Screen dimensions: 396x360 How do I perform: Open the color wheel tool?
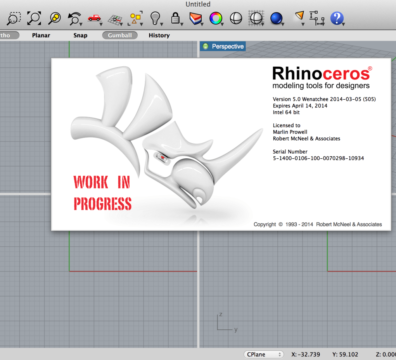point(216,18)
